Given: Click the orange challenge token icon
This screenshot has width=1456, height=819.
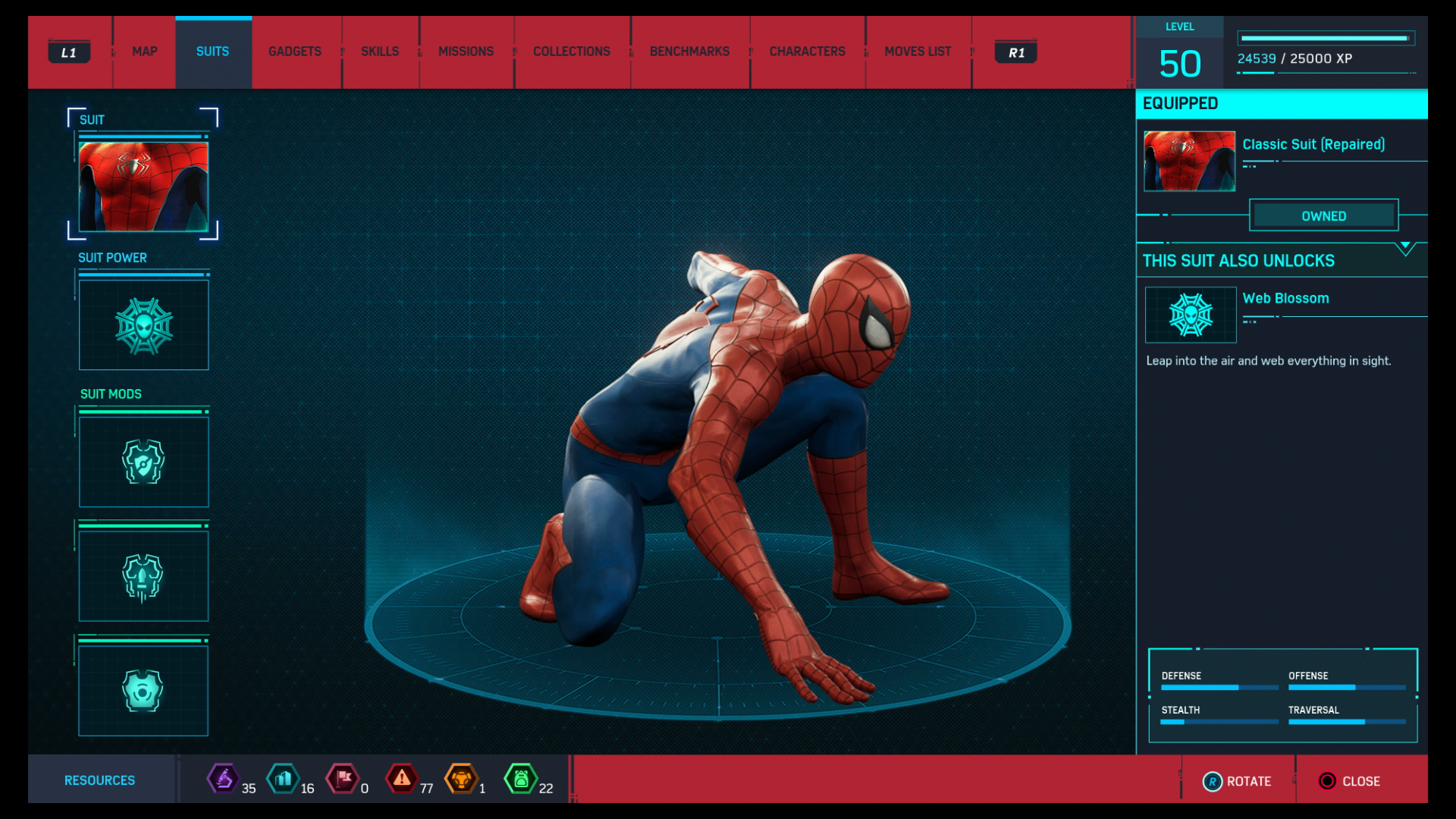Looking at the screenshot, I should click(461, 779).
